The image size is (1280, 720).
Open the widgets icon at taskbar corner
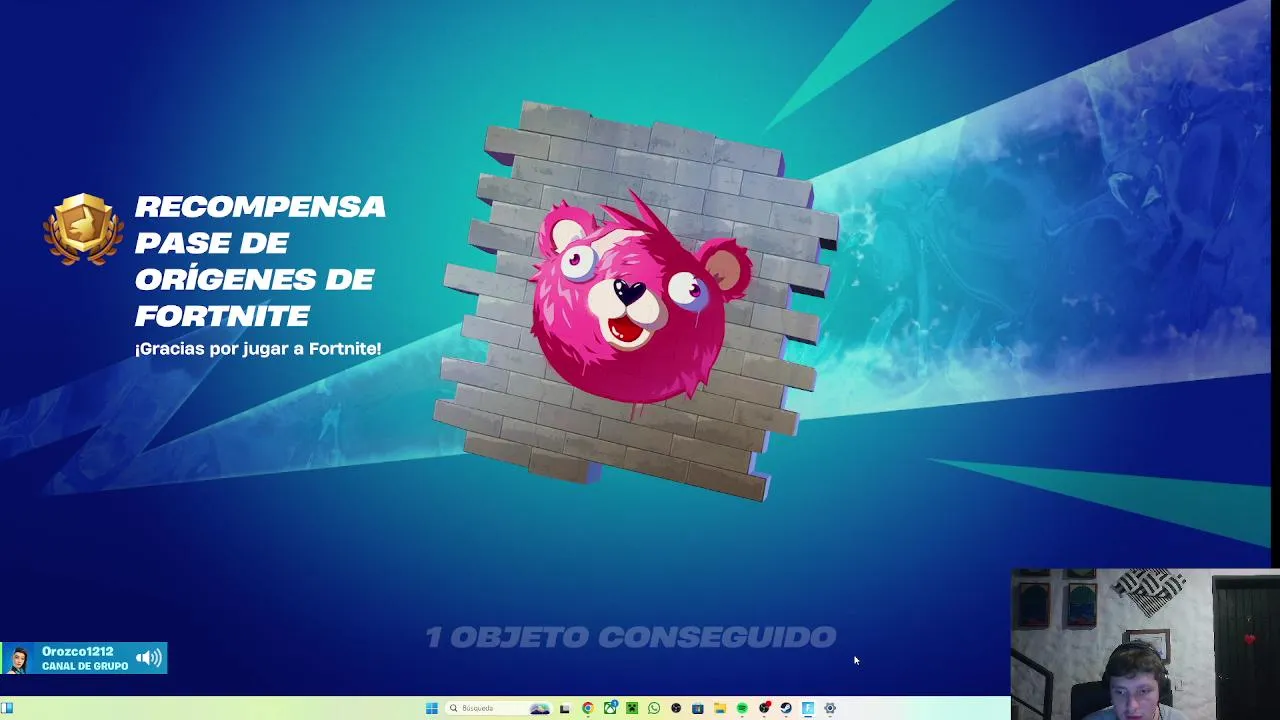[x=7, y=708]
